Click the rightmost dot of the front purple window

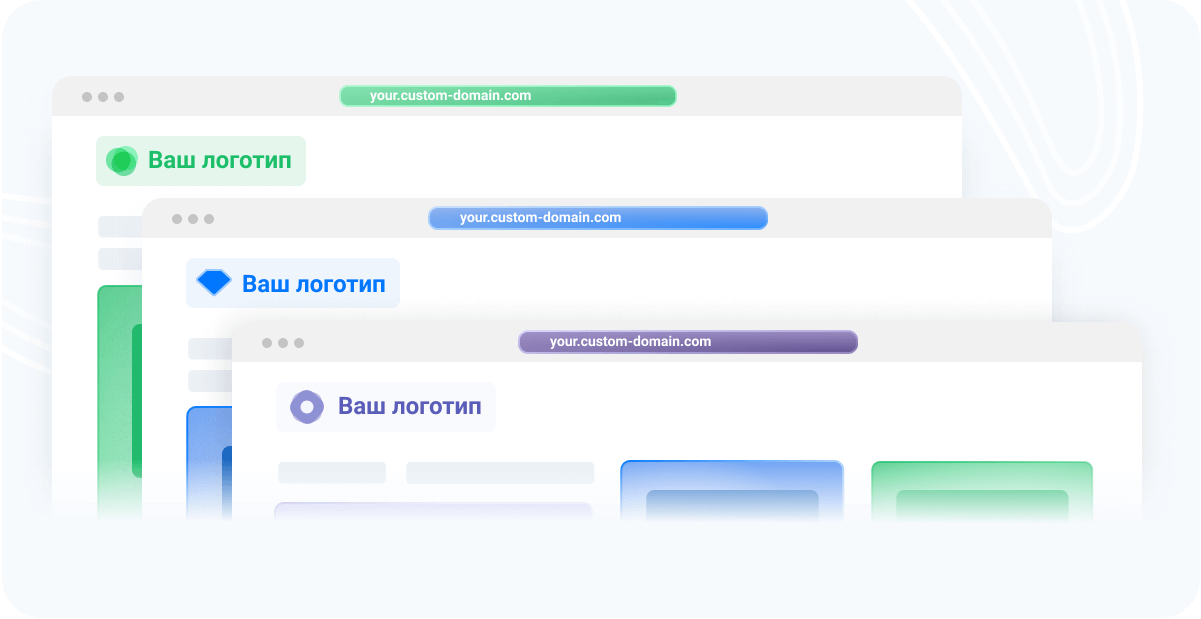pyautogui.click(x=299, y=343)
